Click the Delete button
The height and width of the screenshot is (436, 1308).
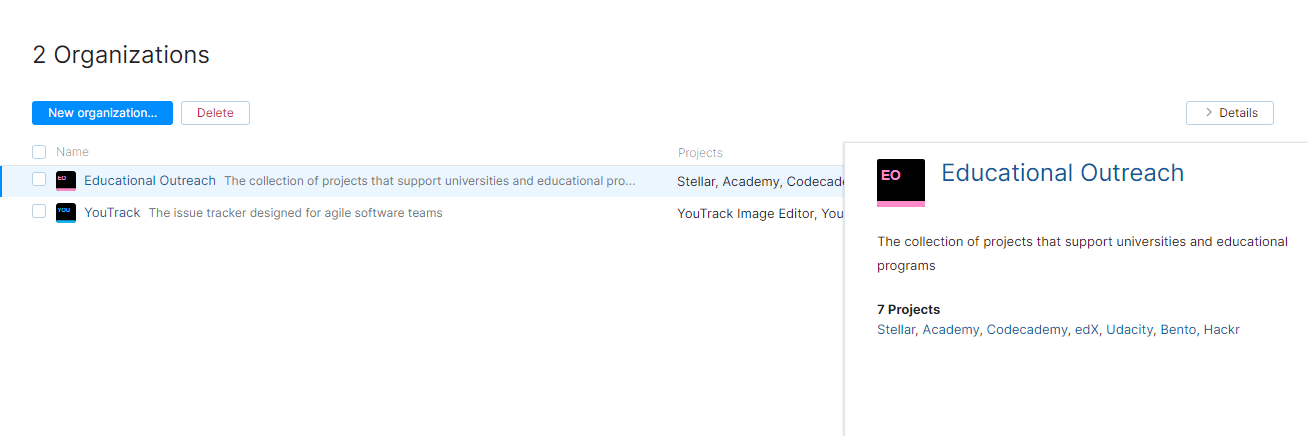tap(215, 113)
